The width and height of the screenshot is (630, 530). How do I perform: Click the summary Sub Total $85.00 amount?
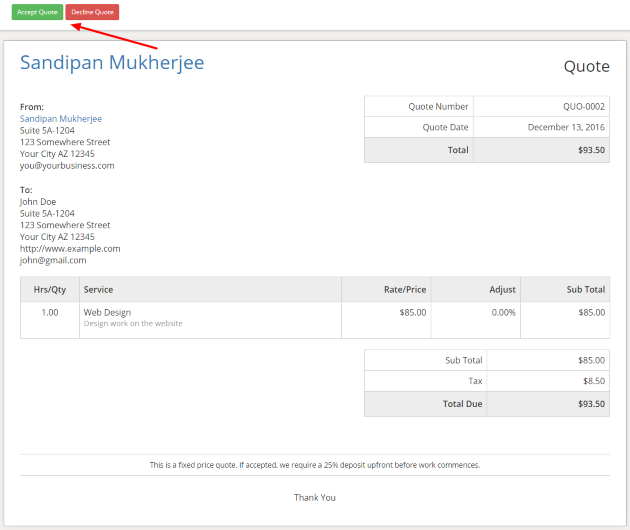coord(591,360)
